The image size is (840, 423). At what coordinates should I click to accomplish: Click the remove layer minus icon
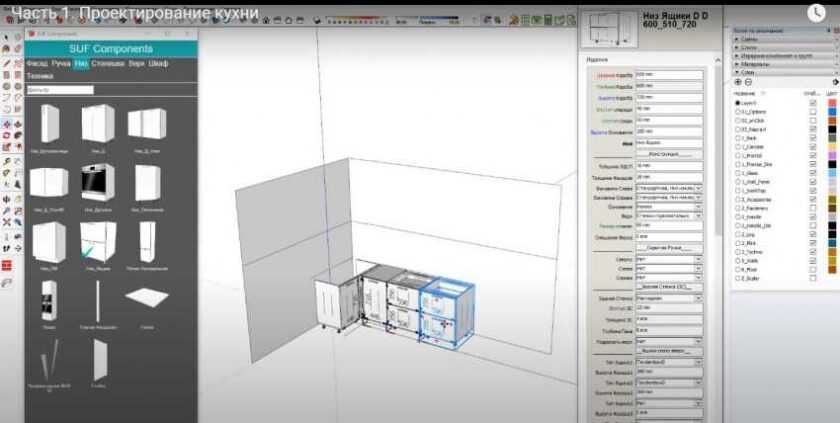click(x=748, y=82)
